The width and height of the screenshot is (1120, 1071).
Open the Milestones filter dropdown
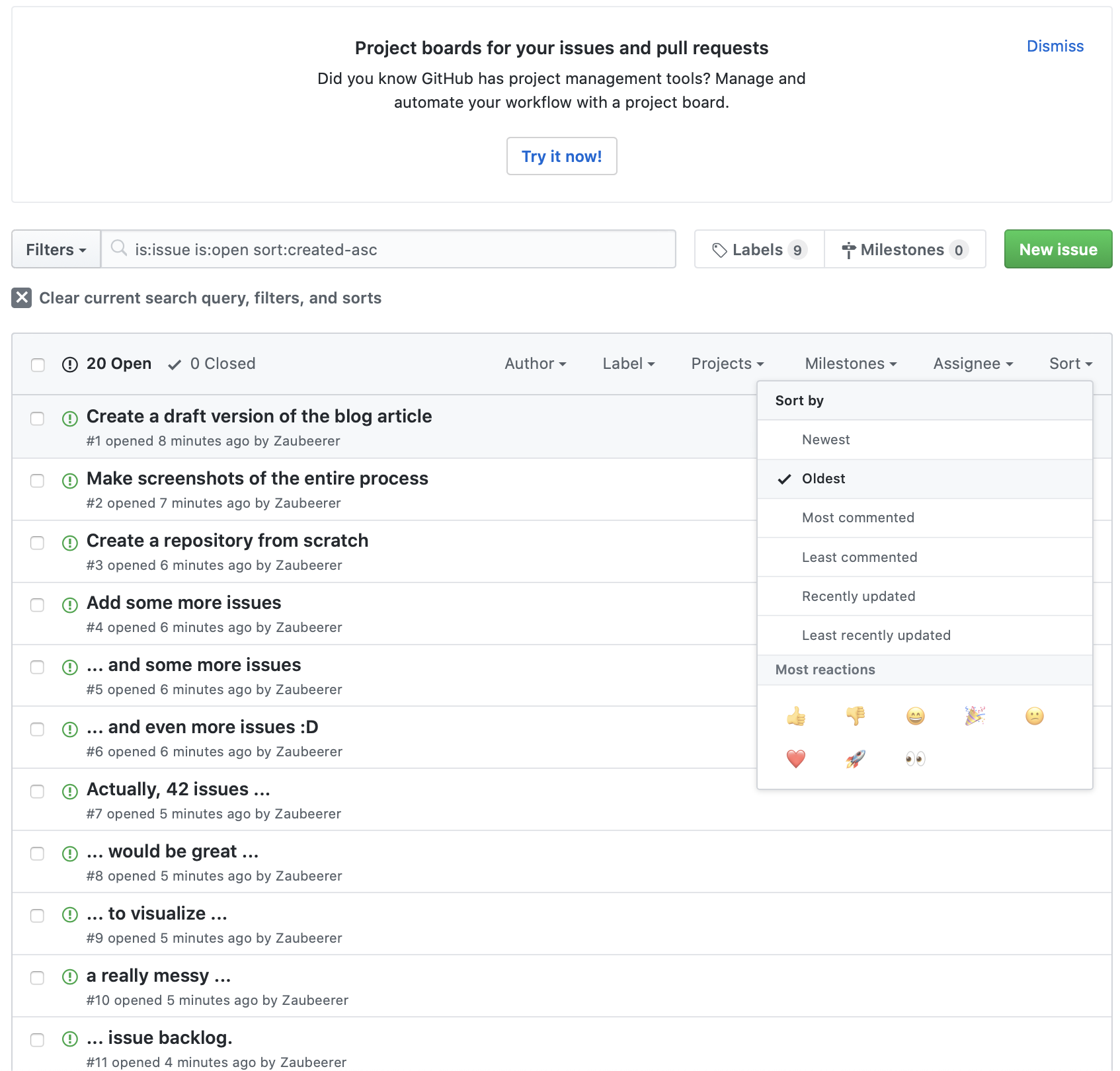click(x=850, y=364)
